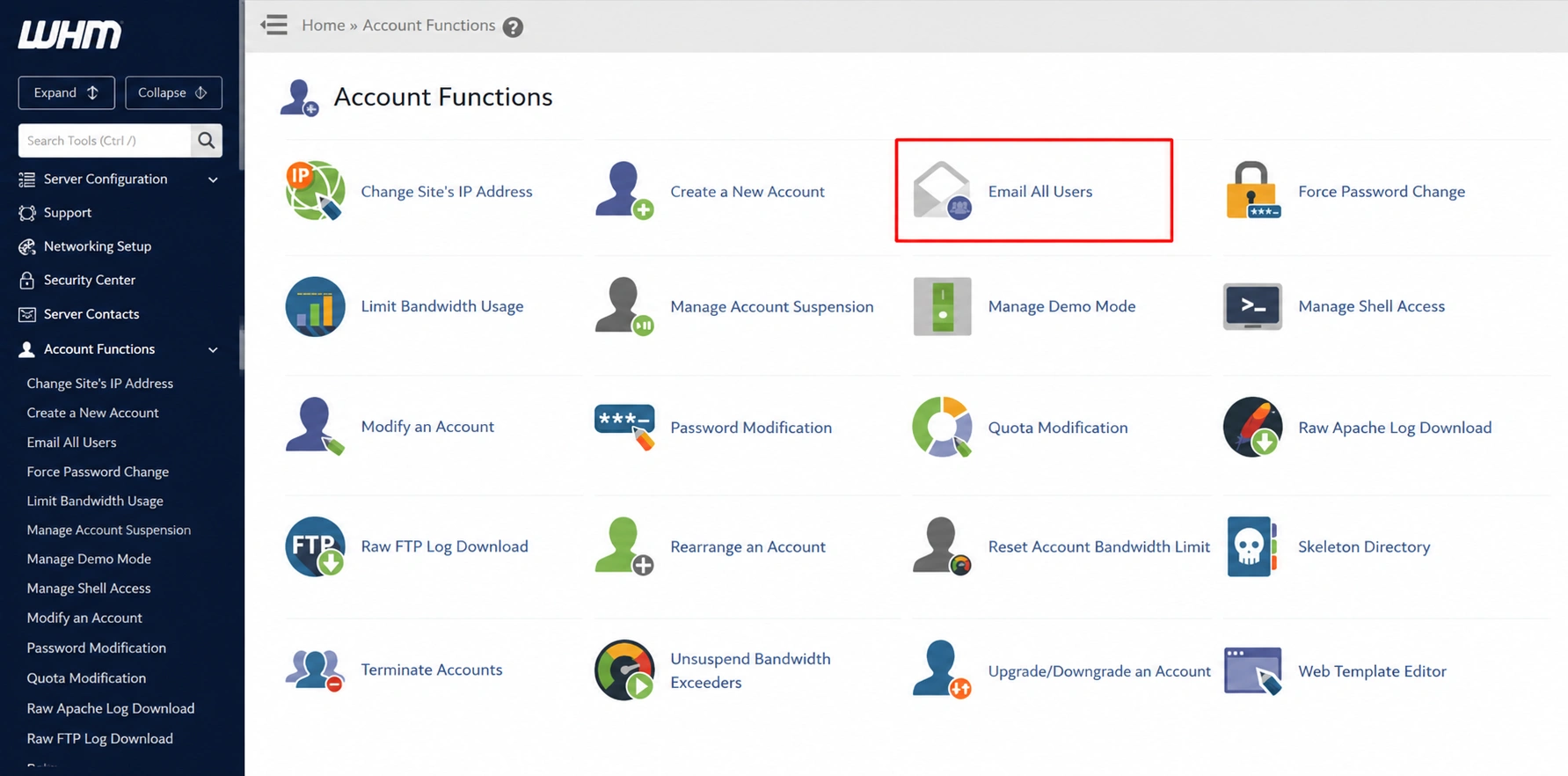Click the search magnifier icon
This screenshot has height=776, width=1568.
click(207, 140)
